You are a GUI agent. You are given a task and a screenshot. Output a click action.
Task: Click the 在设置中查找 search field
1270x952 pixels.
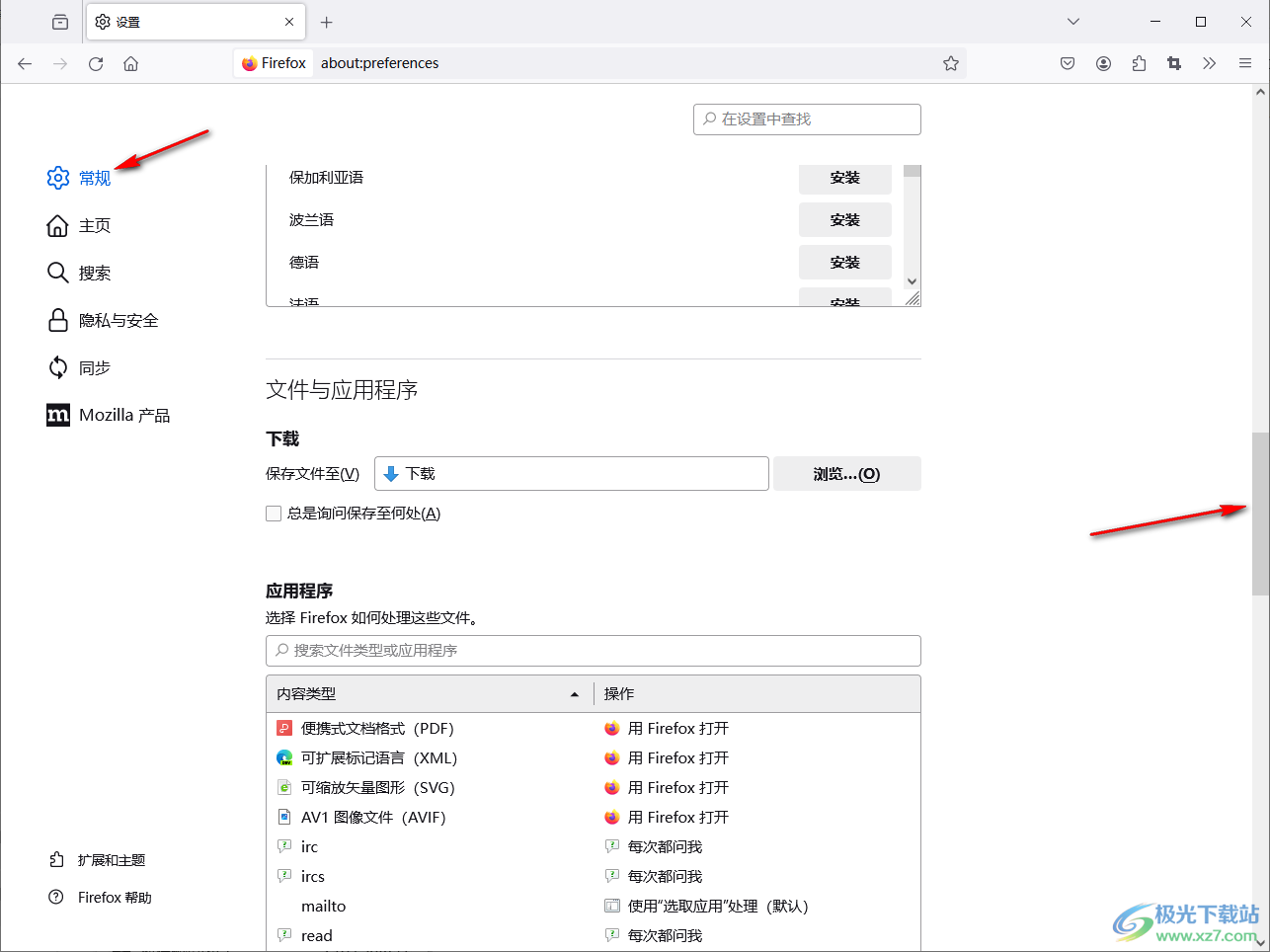click(807, 119)
